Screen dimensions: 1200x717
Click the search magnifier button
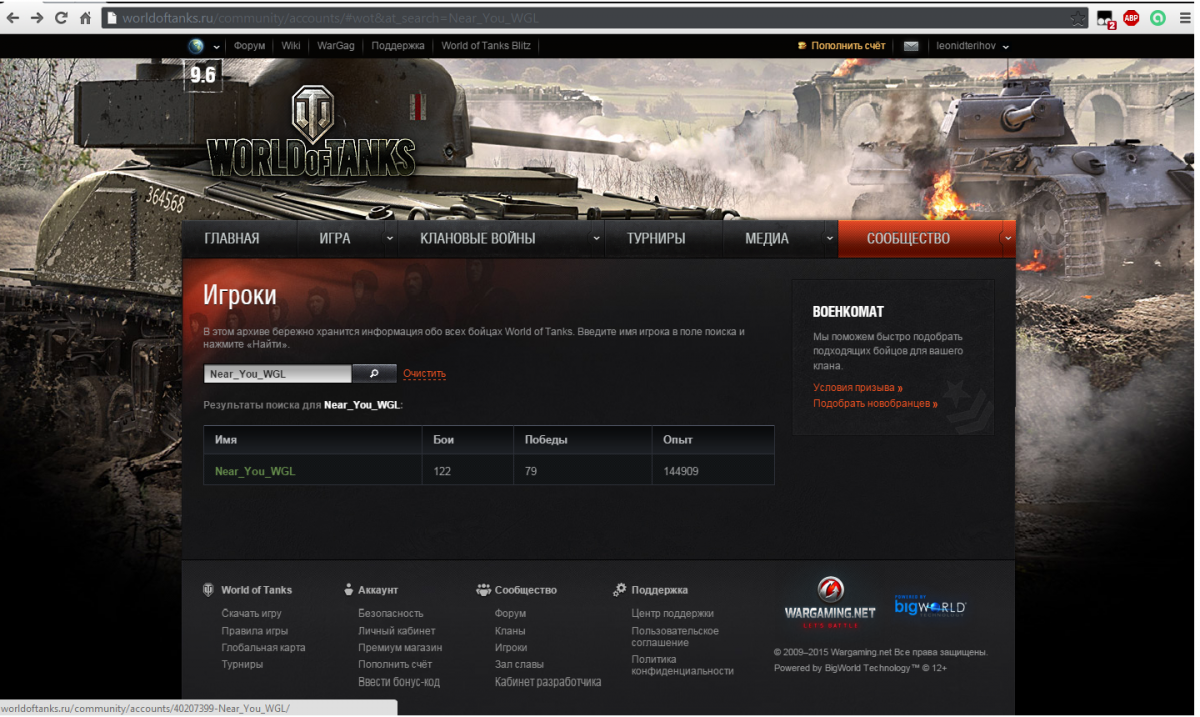(x=374, y=374)
